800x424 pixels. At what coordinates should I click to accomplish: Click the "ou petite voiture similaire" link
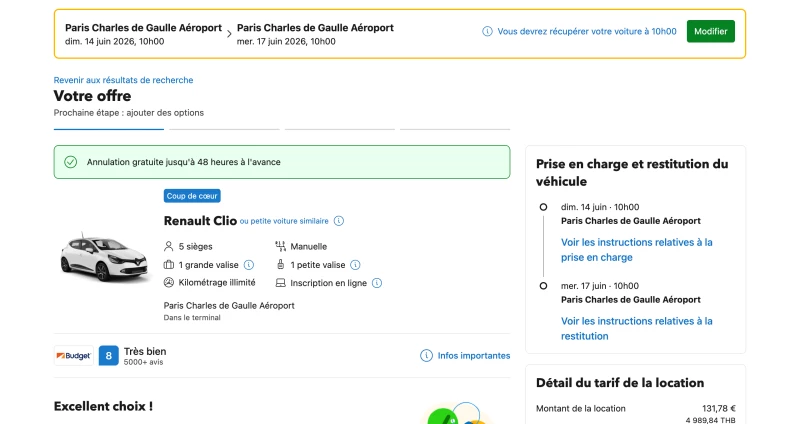coord(284,221)
